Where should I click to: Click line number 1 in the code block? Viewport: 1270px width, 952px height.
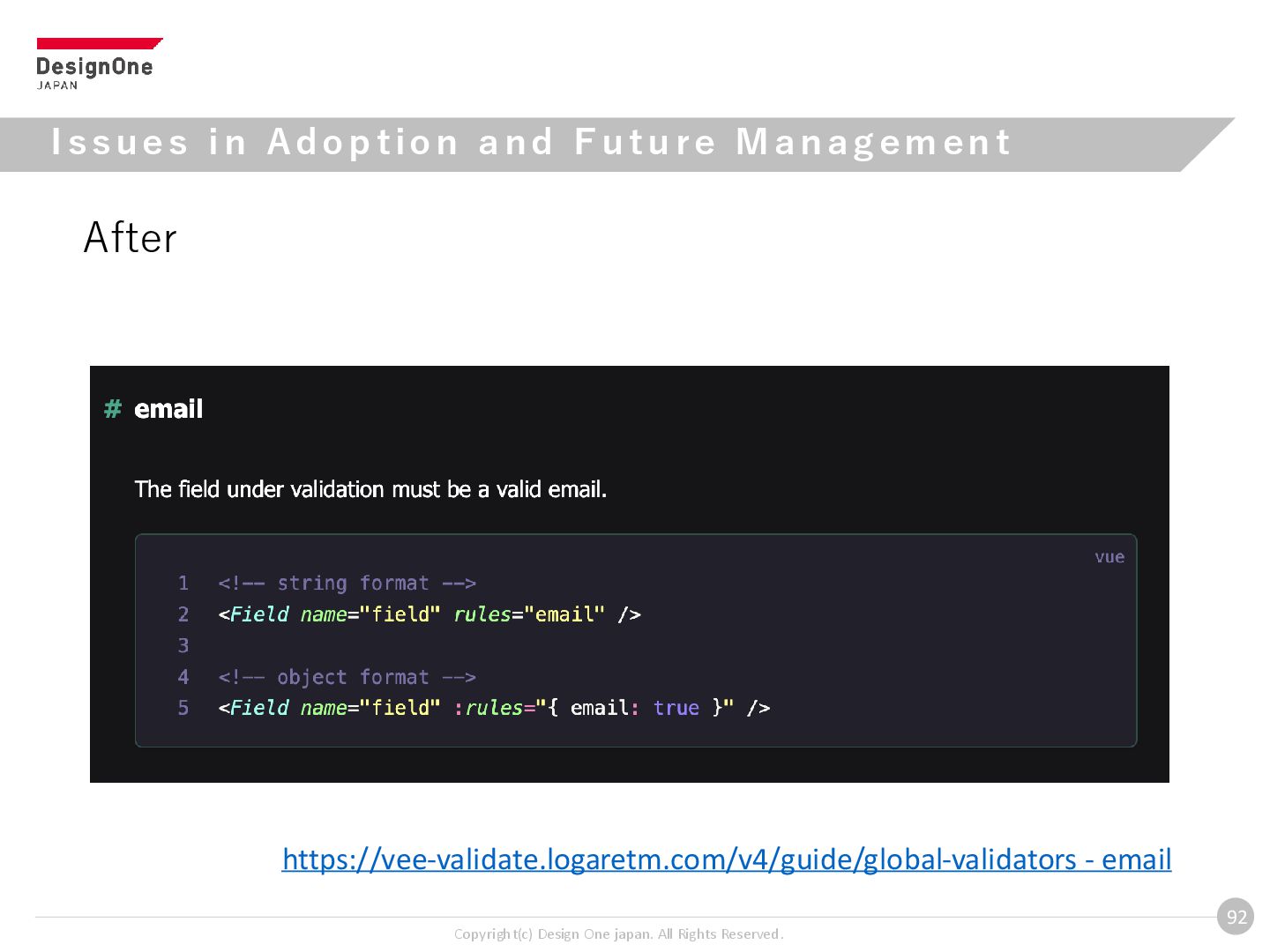[x=183, y=584]
